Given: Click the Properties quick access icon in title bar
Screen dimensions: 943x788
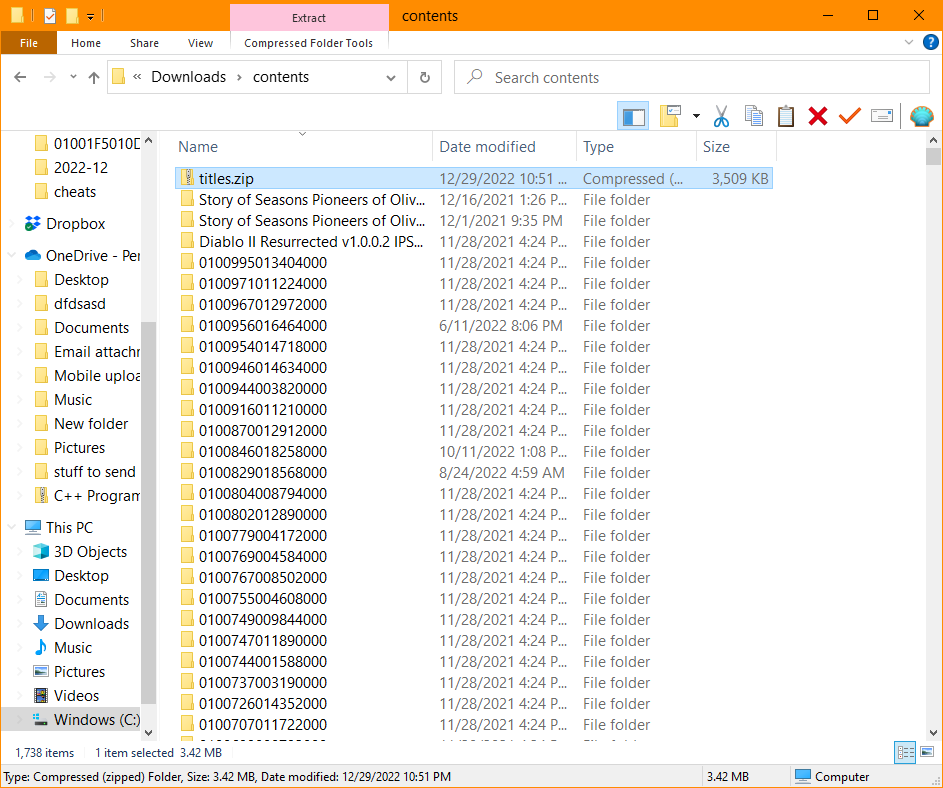Looking at the screenshot, I should pyautogui.click(x=50, y=16).
